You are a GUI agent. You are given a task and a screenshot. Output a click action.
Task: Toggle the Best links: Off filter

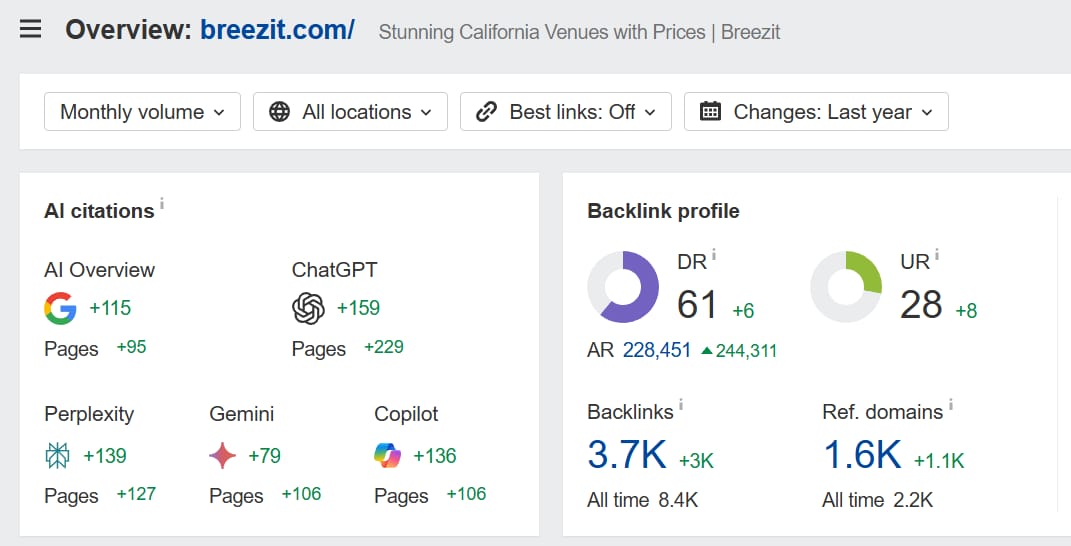(x=565, y=112)
